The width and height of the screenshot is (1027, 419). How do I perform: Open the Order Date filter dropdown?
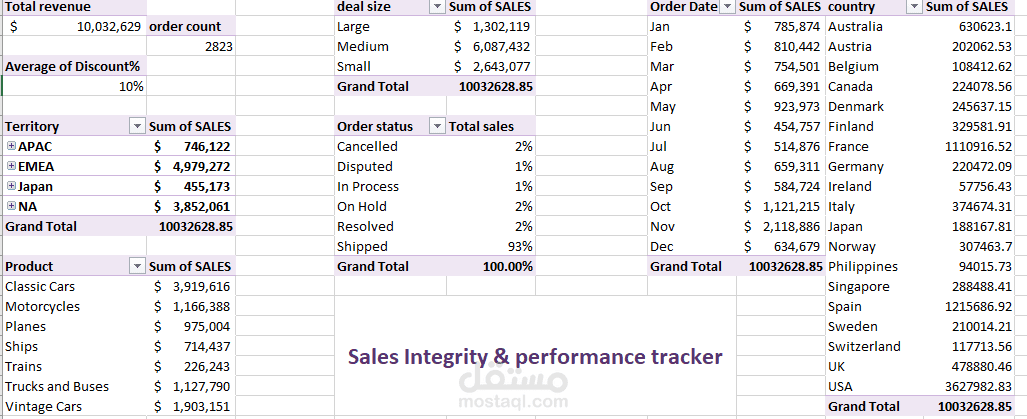point(726,7)
